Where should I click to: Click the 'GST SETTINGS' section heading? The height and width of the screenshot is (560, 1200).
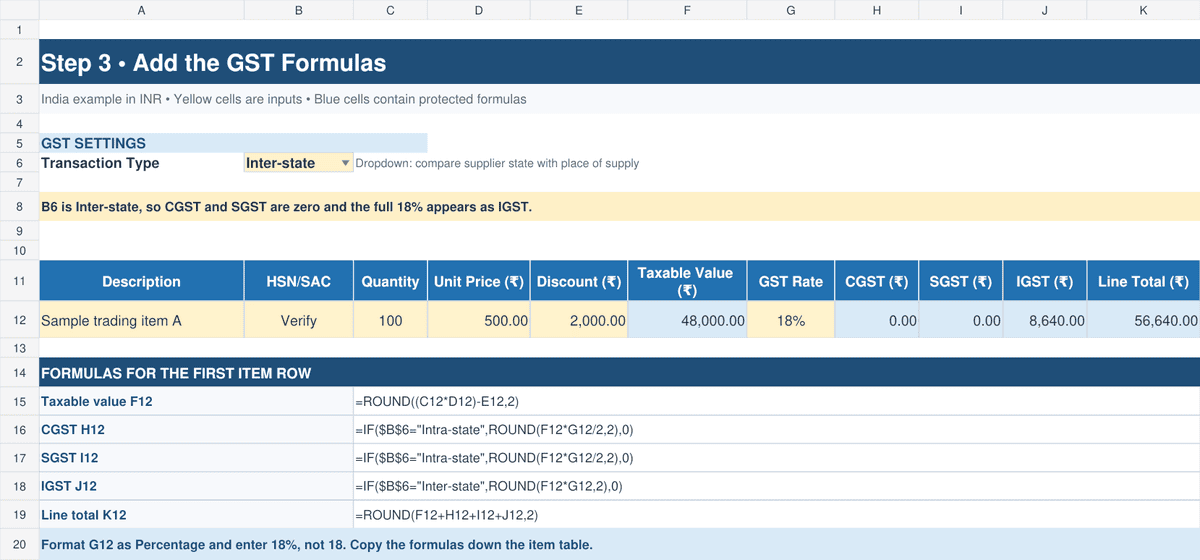point(93,143)
